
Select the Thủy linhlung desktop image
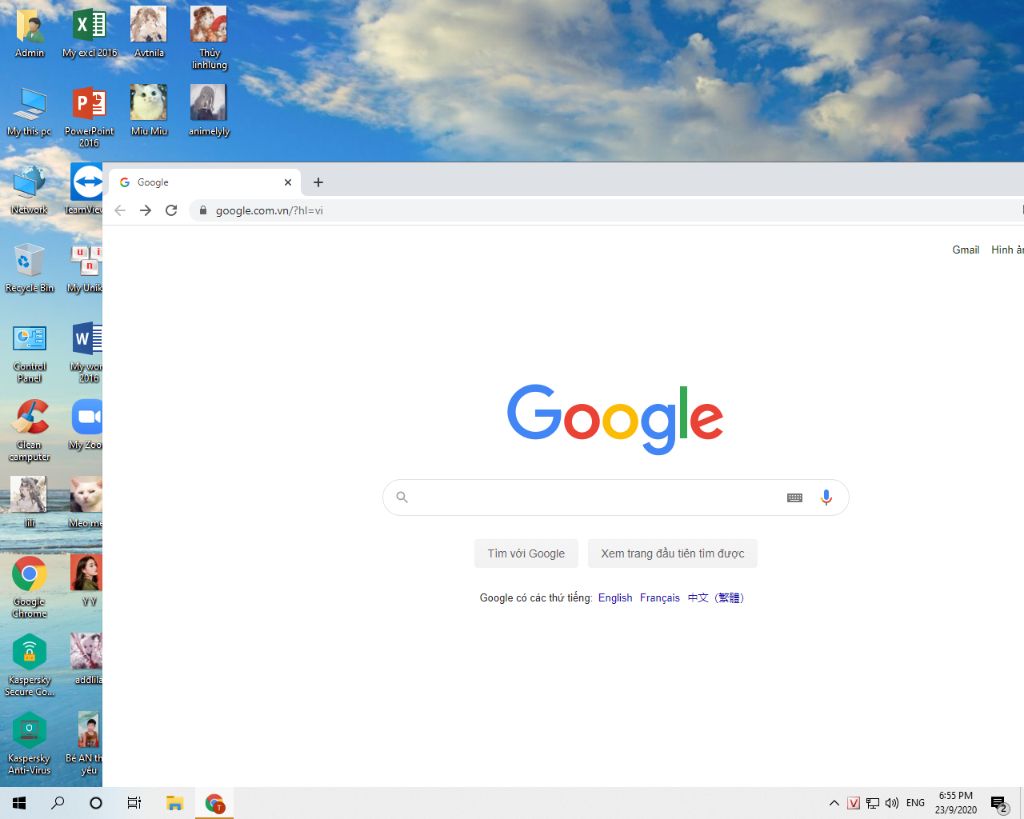tap(209, 38)
